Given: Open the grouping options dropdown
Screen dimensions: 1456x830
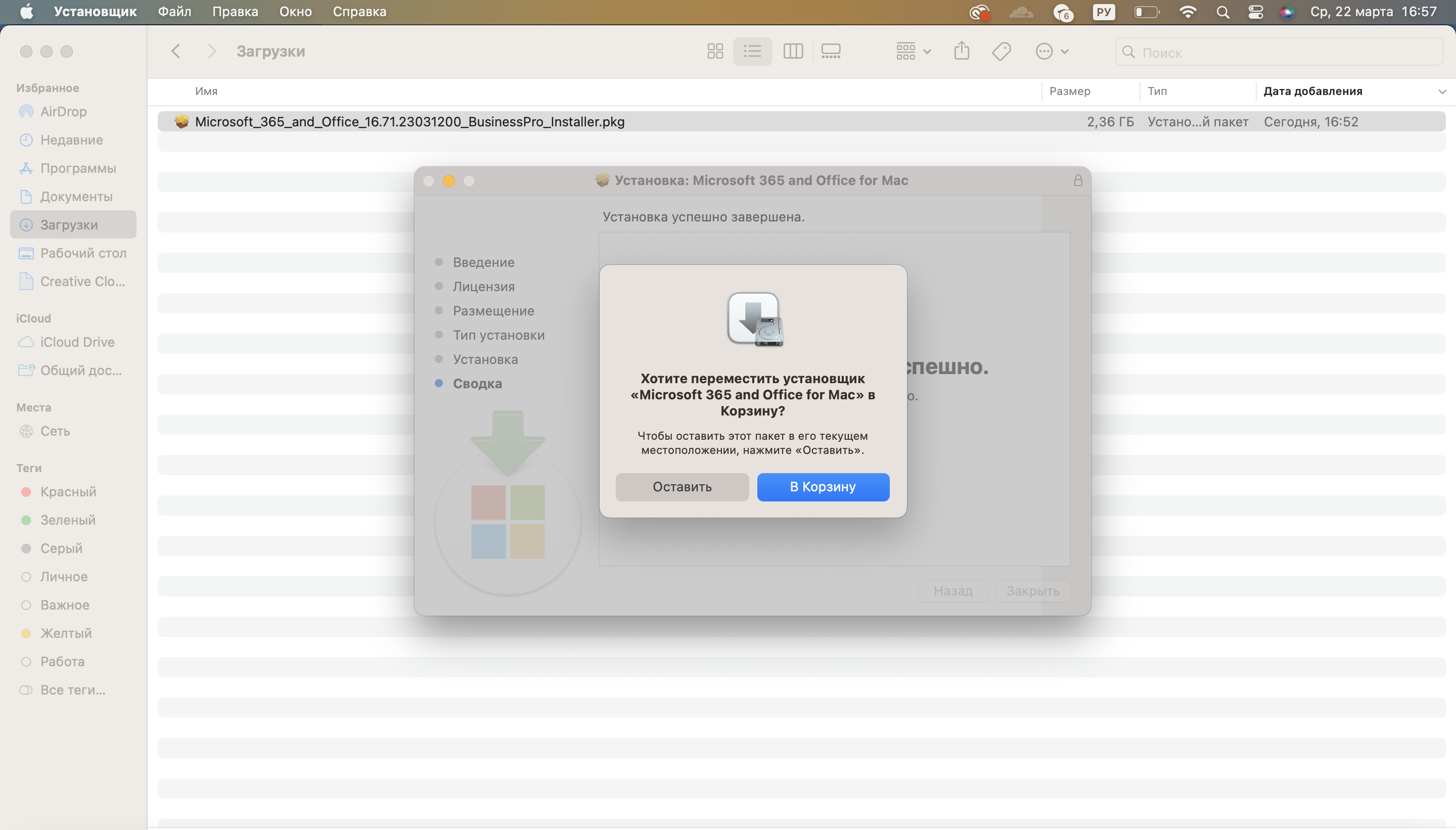Looking at the screenshot, I should [913, 51].
